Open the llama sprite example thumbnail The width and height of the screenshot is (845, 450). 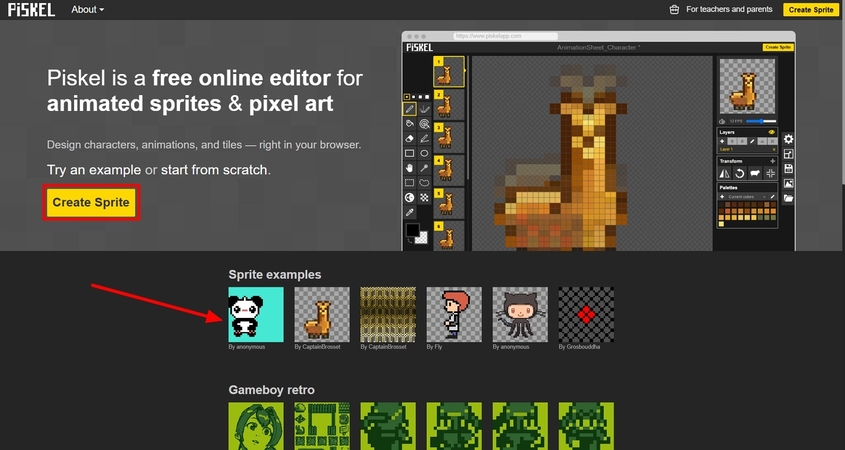(322, 314)
